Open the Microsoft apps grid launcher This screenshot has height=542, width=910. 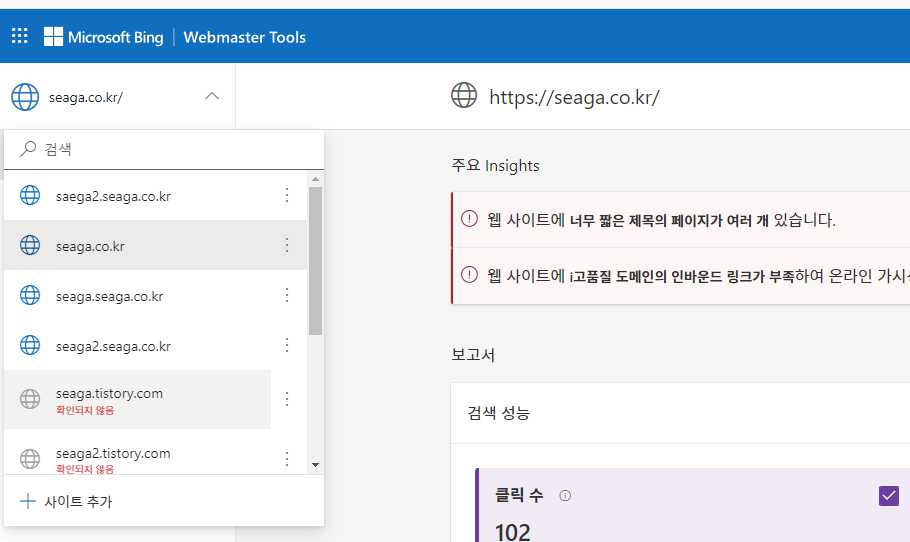[20, 36]
